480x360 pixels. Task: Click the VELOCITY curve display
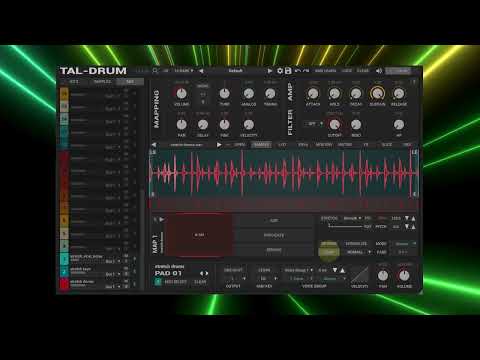pos(359,275)
